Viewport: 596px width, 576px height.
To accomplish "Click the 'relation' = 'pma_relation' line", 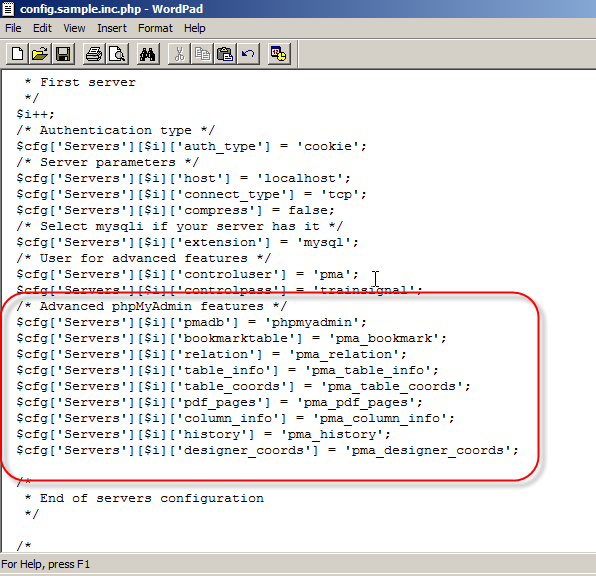I will [x=212, y=354].
